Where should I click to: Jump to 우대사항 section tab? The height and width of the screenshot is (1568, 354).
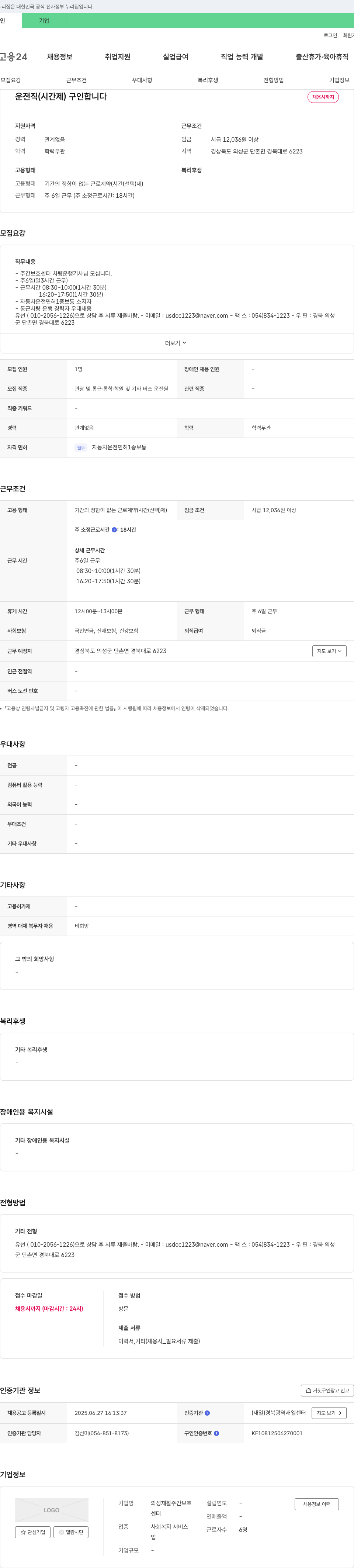pos(142,80)
